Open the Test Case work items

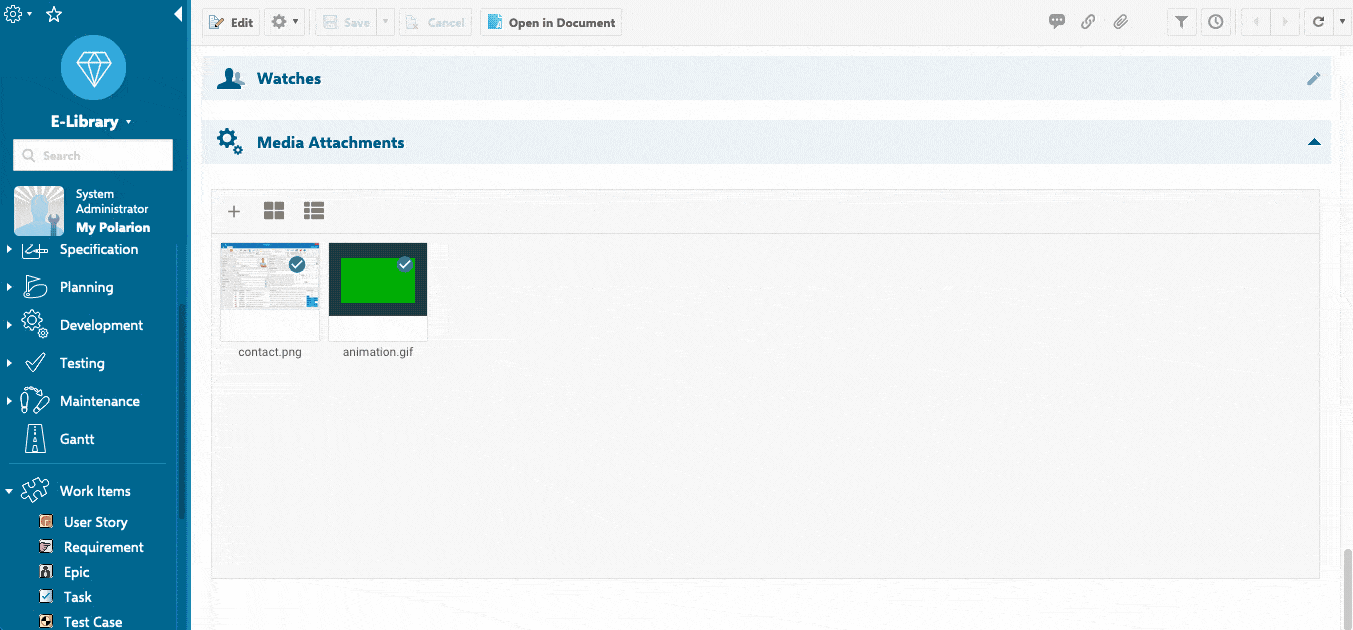pos(93,621)
